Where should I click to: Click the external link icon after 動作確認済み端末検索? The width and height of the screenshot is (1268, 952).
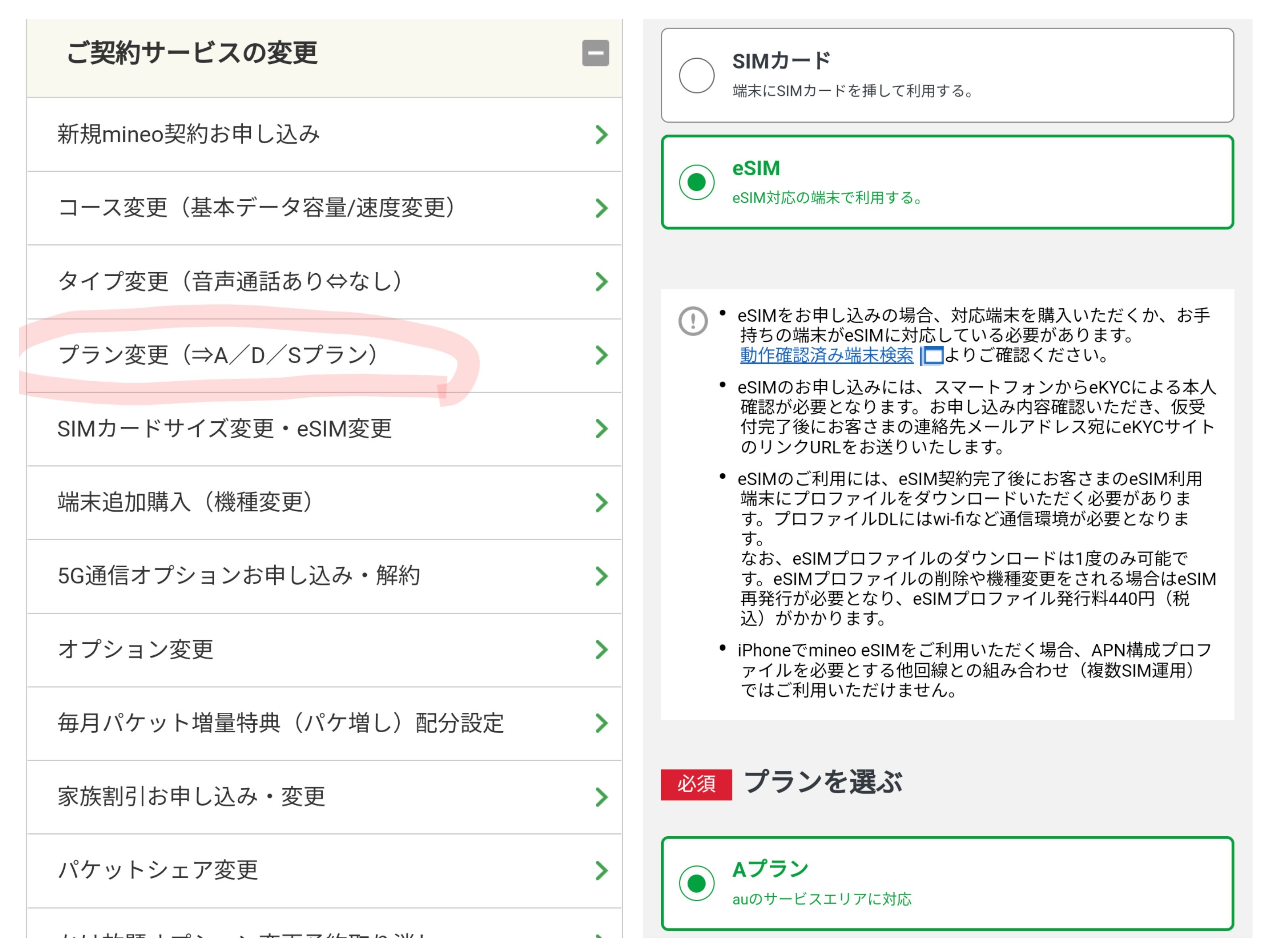(x=931, y=356)
